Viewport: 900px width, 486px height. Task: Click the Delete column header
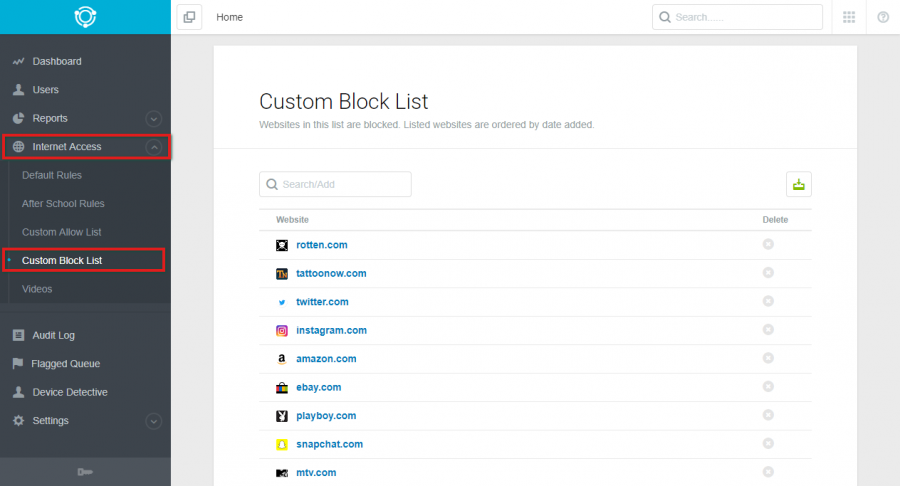(775, 220)
